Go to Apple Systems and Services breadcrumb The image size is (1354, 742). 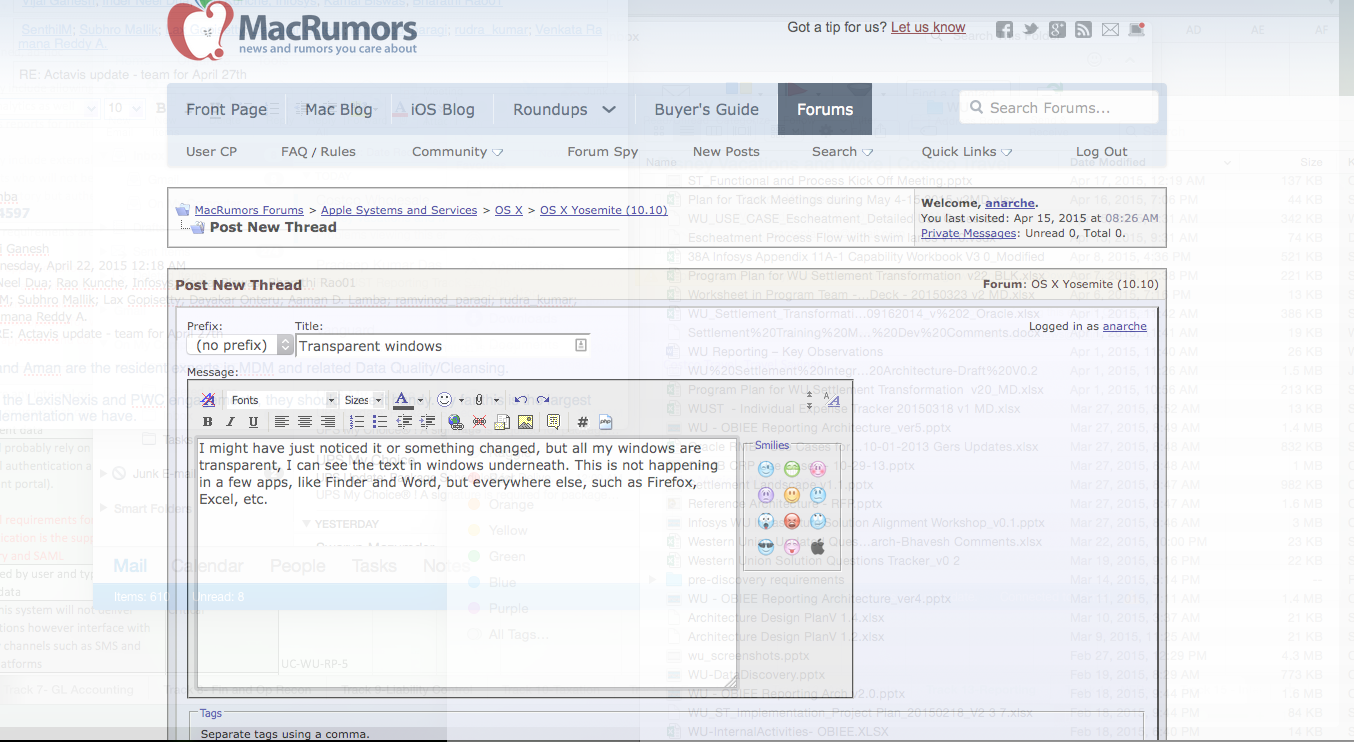pos(399,210)
